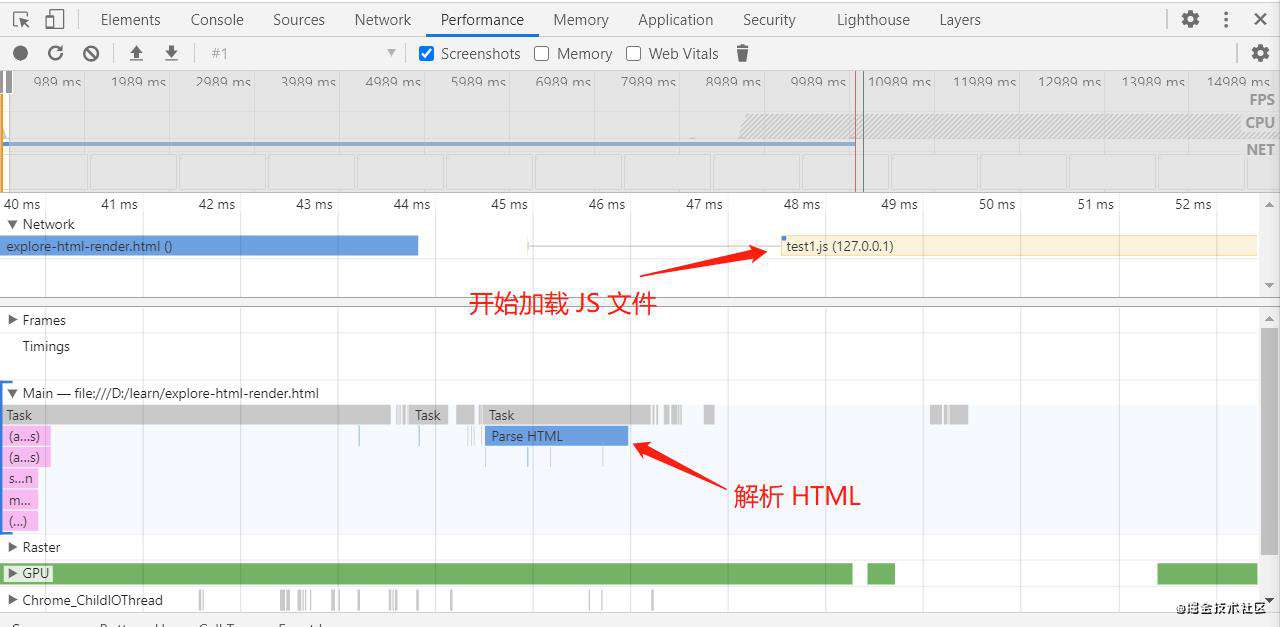Screen dimensions: 1280x627
Task: Switch to the Elements tab
Action: click(130, 19)
